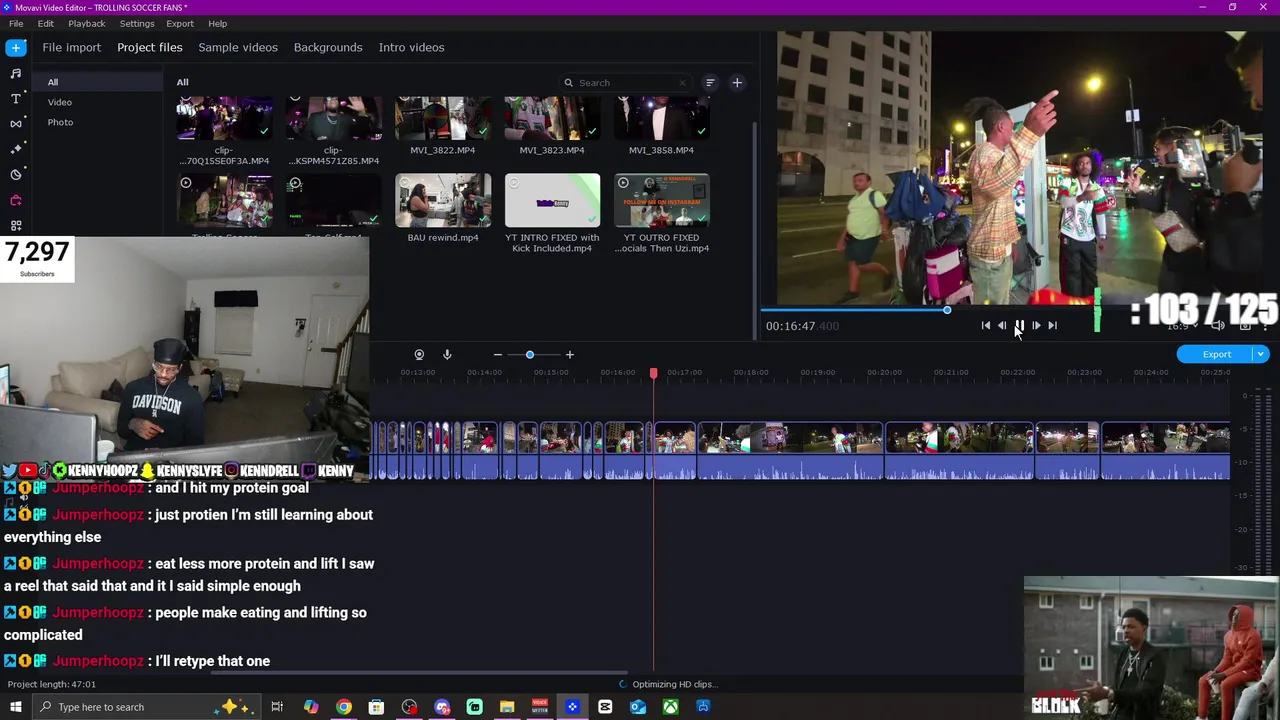
Task: Open the Xbox app from the taskbar
Action: tap(670, 707)
